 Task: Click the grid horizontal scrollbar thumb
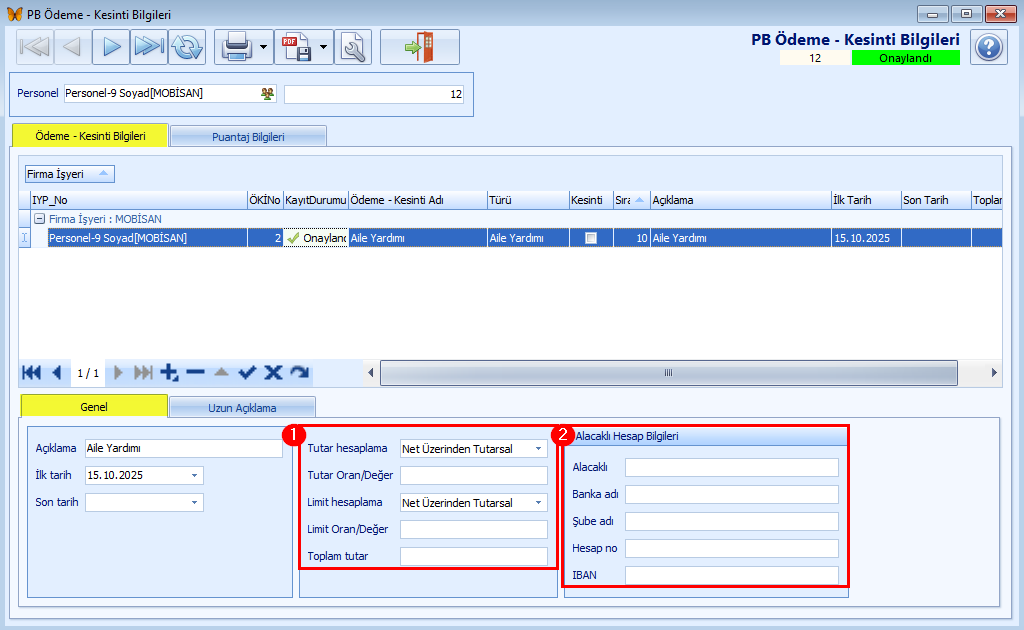[669, 373]
